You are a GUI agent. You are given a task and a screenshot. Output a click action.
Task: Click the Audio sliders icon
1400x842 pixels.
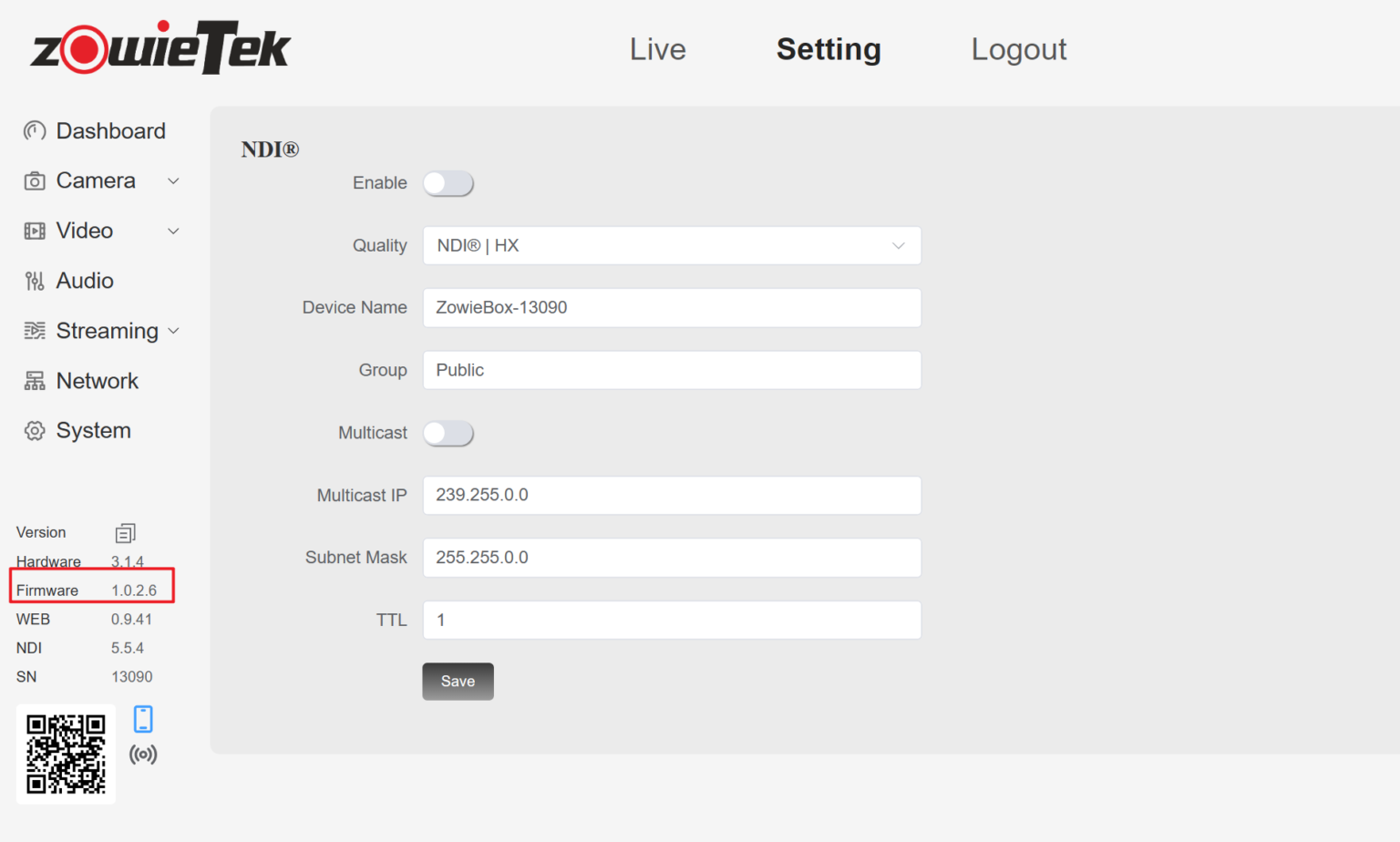[x=34, y=280]
